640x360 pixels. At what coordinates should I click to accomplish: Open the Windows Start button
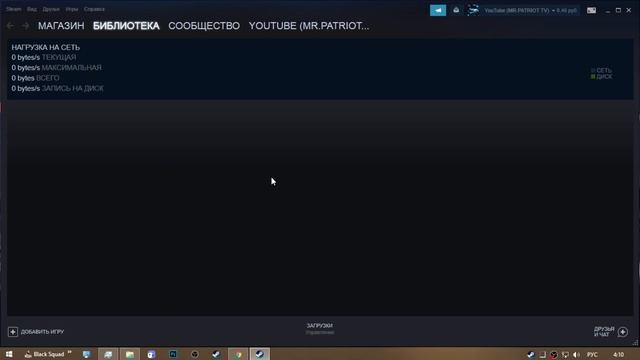pos(9,354)
